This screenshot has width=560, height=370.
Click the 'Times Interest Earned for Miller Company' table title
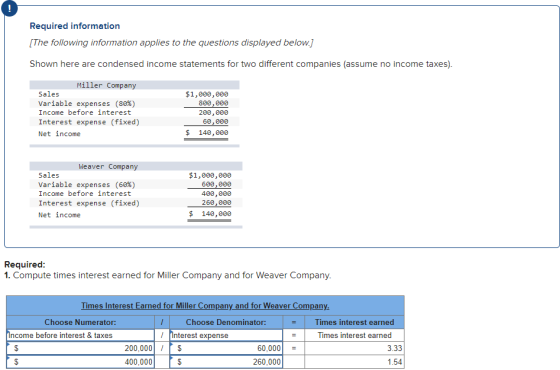[205, 306]
